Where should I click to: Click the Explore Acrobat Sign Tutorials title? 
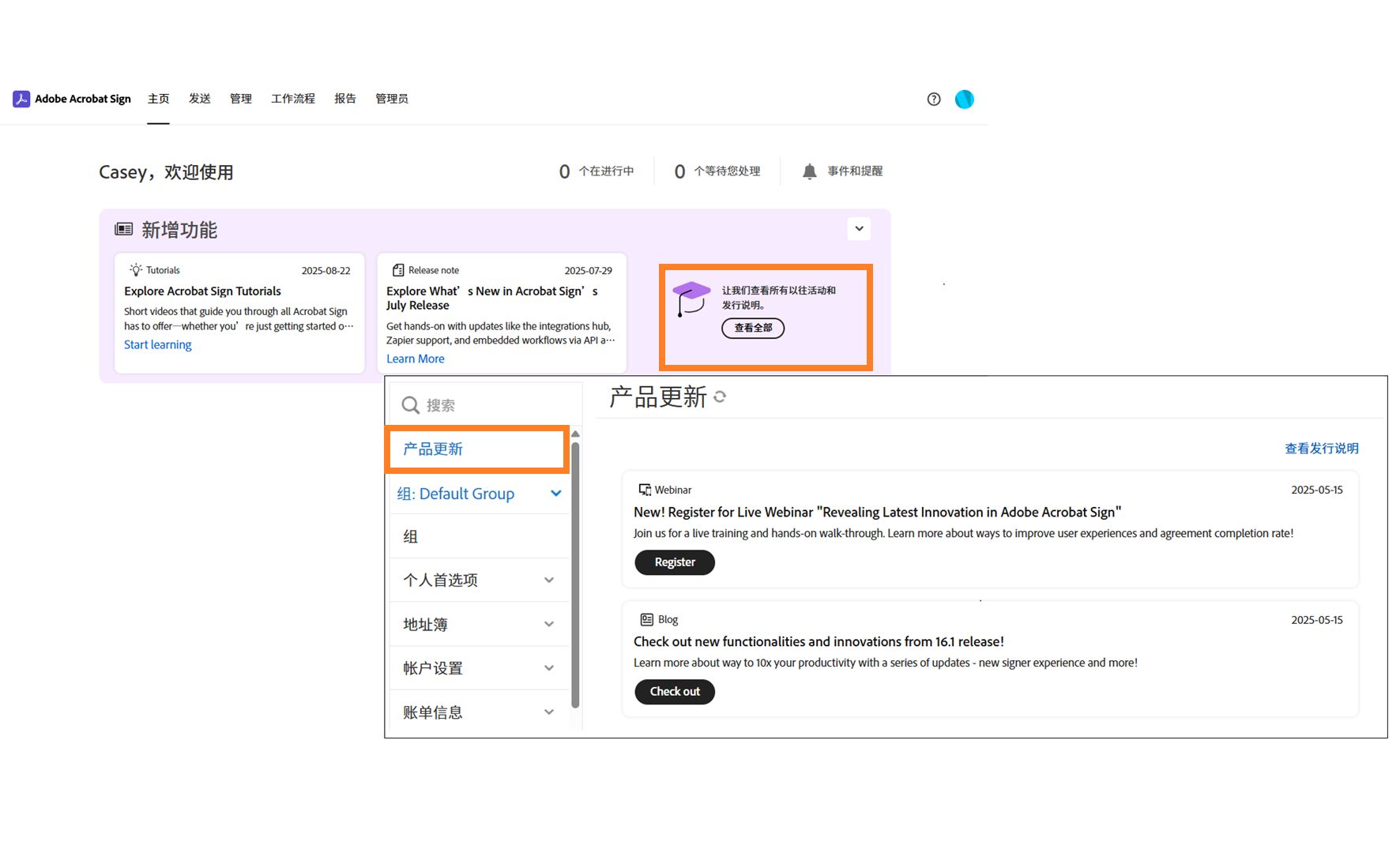click(x=202, y=291)
